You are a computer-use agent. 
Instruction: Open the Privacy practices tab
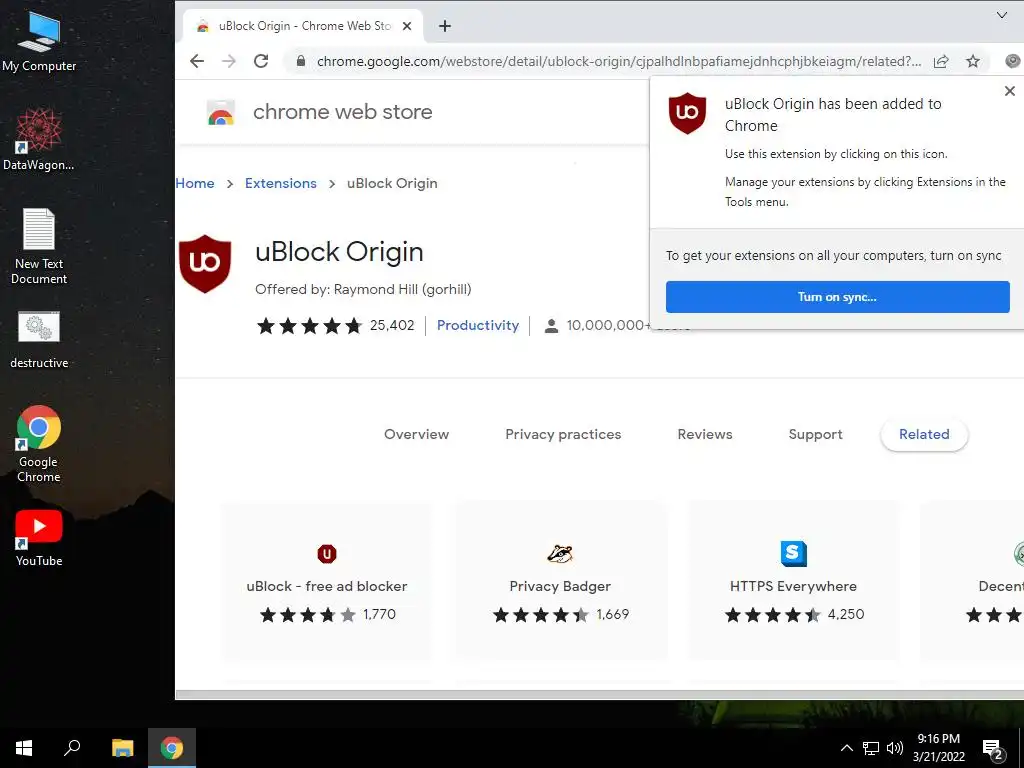(x=563, y=434)
